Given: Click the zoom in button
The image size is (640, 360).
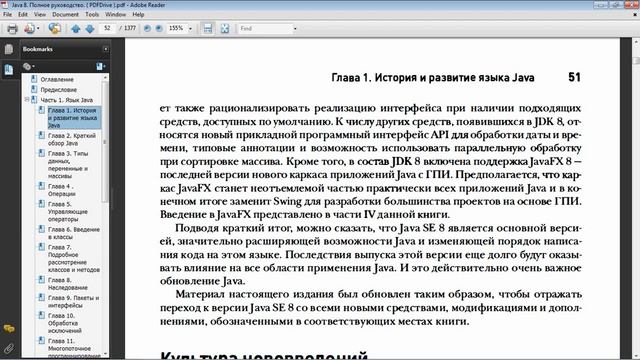Looking at the screenshot, I should [x=159, y=28].
